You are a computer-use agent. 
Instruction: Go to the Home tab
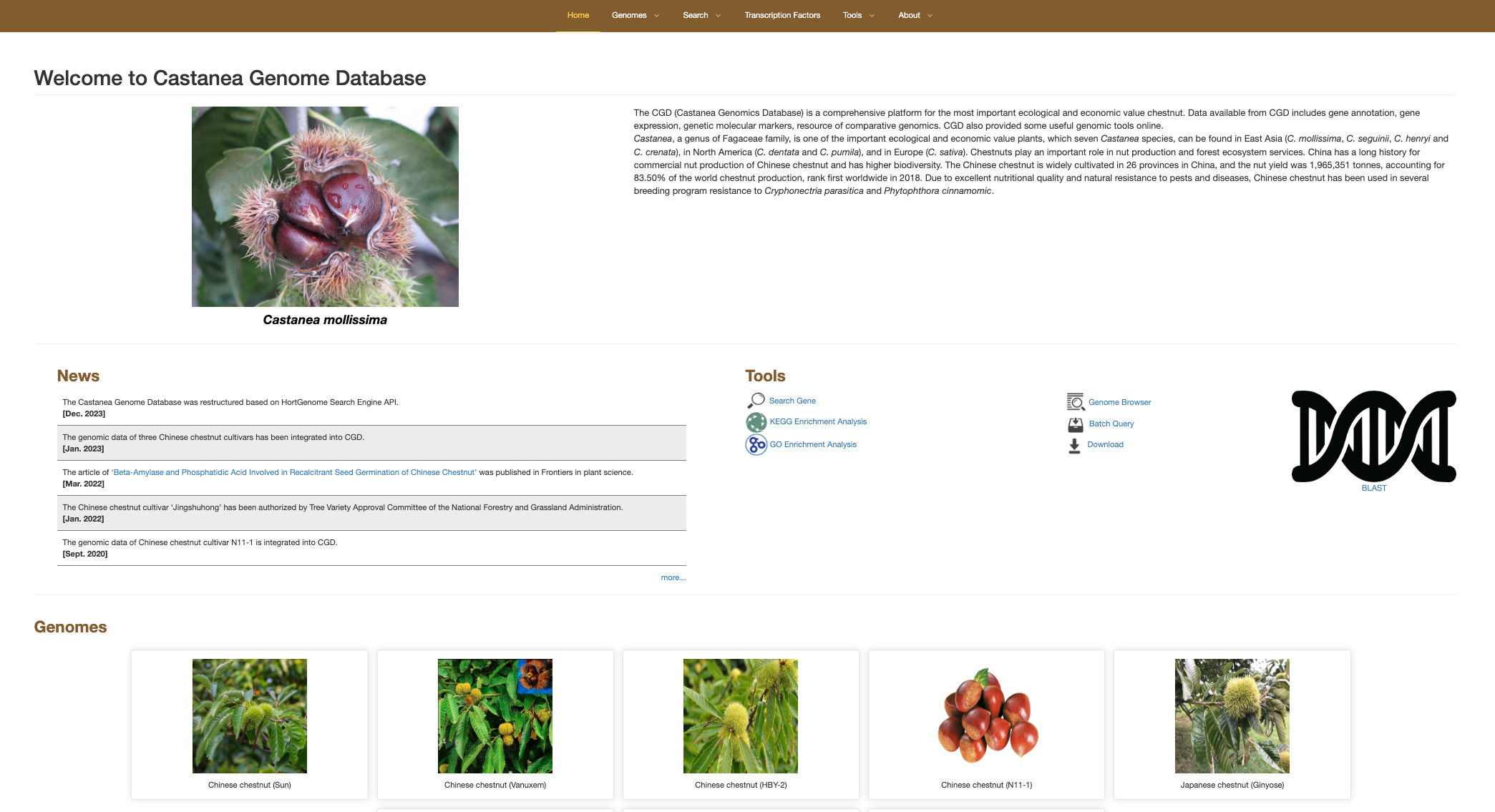point(578,16)
